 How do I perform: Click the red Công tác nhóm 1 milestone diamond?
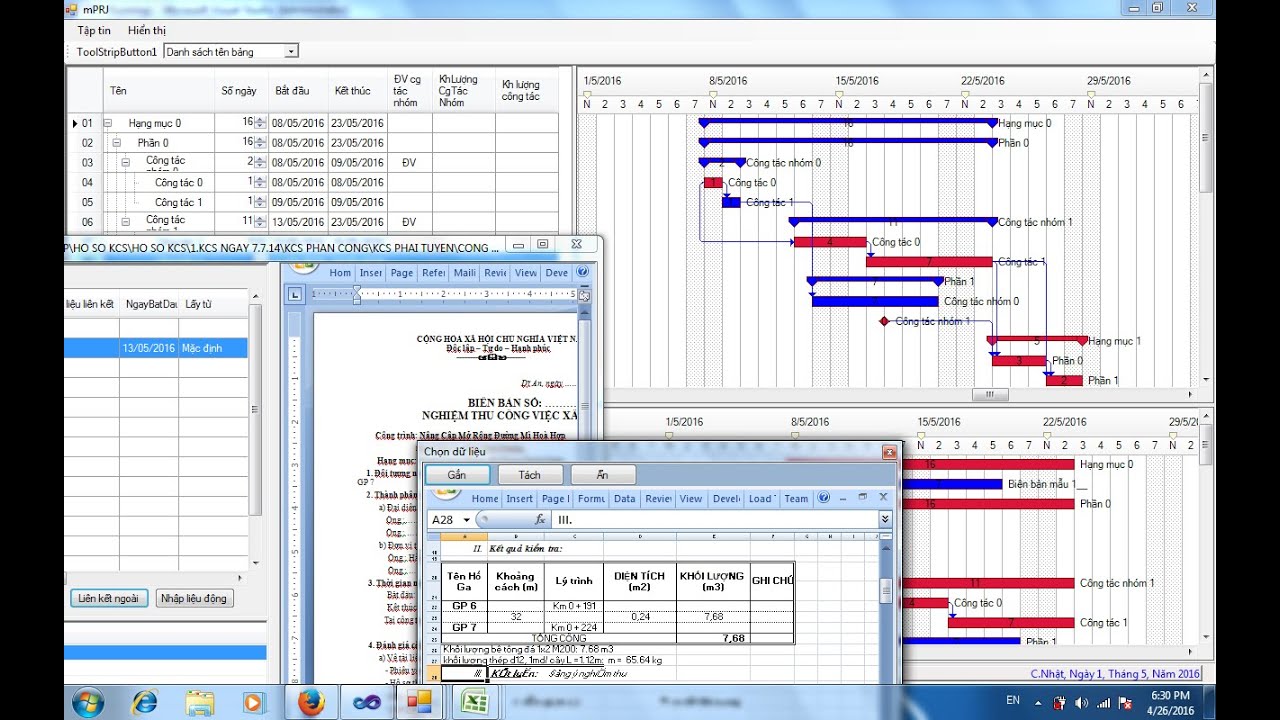point(884,321)
